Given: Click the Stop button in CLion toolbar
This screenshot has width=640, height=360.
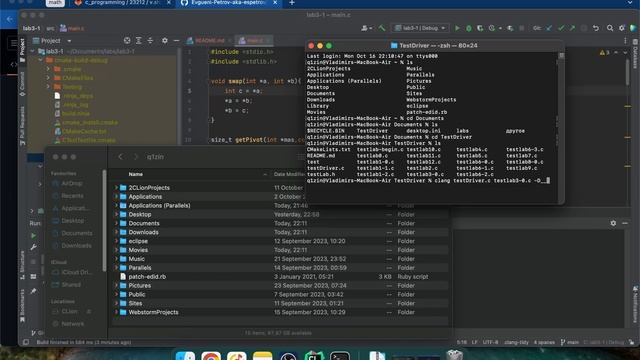Looking at the screenshot, I should (x=522, y=28).
